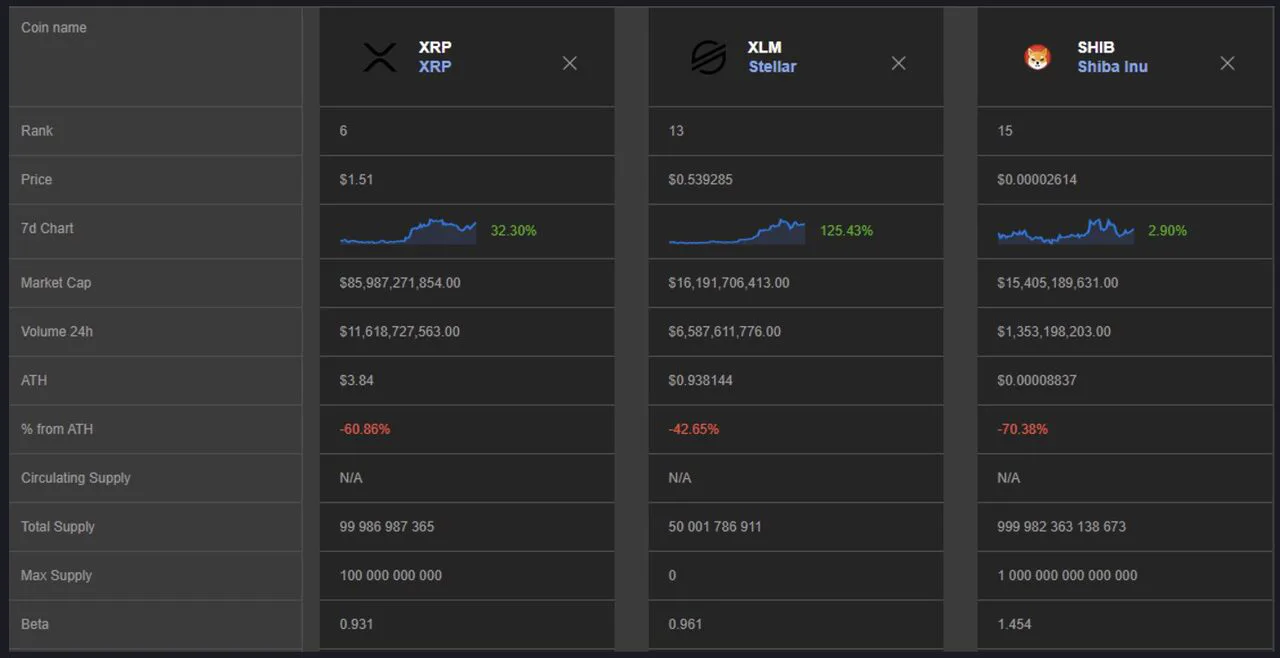Click the Shiba Inu coin logo
The width and height of the screenshot is (1280, 658).
click(x=1038, y=58)
